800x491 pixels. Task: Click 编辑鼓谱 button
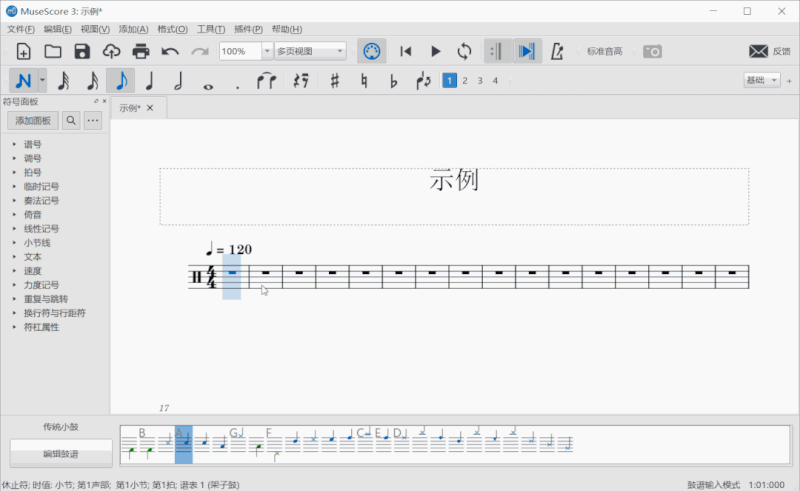(x=61, y=454)
